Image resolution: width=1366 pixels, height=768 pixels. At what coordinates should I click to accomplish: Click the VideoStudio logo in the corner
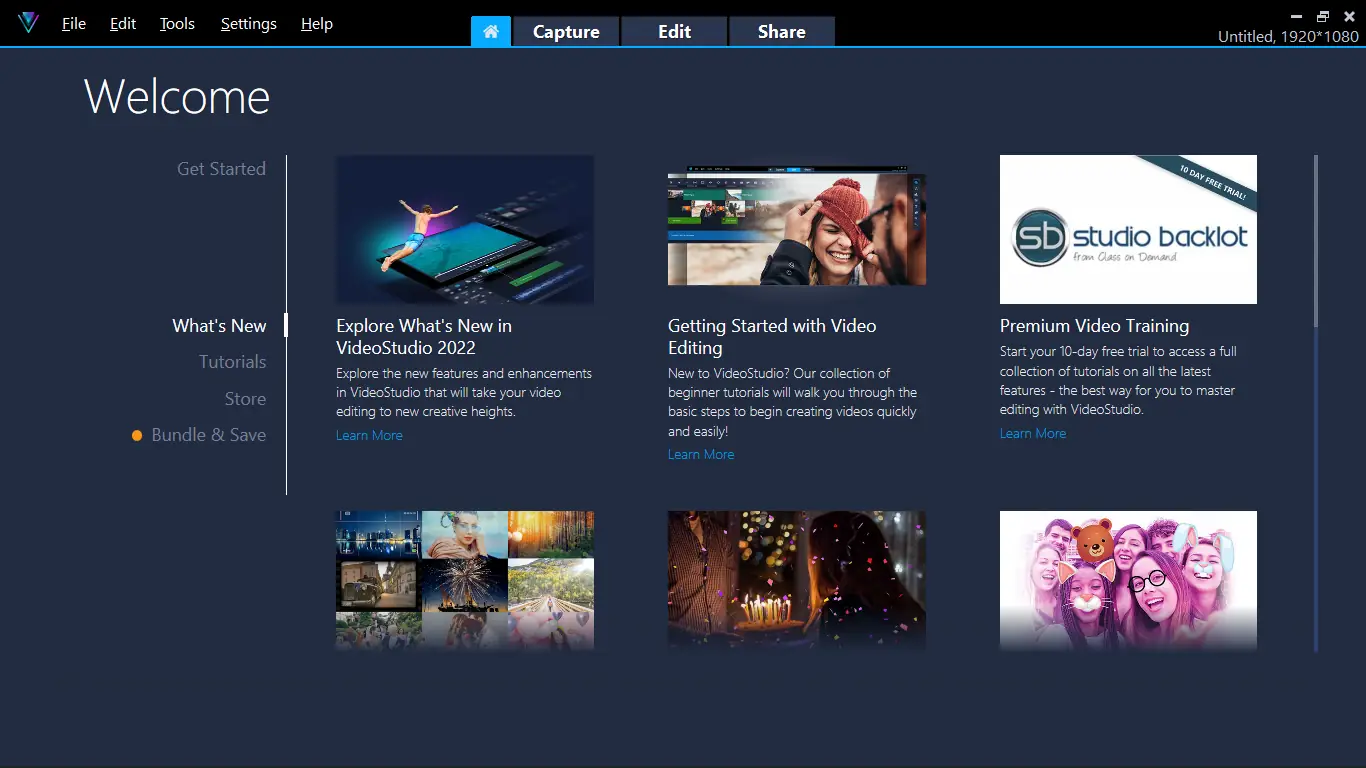pyautogui.click(x=28, y=23)
